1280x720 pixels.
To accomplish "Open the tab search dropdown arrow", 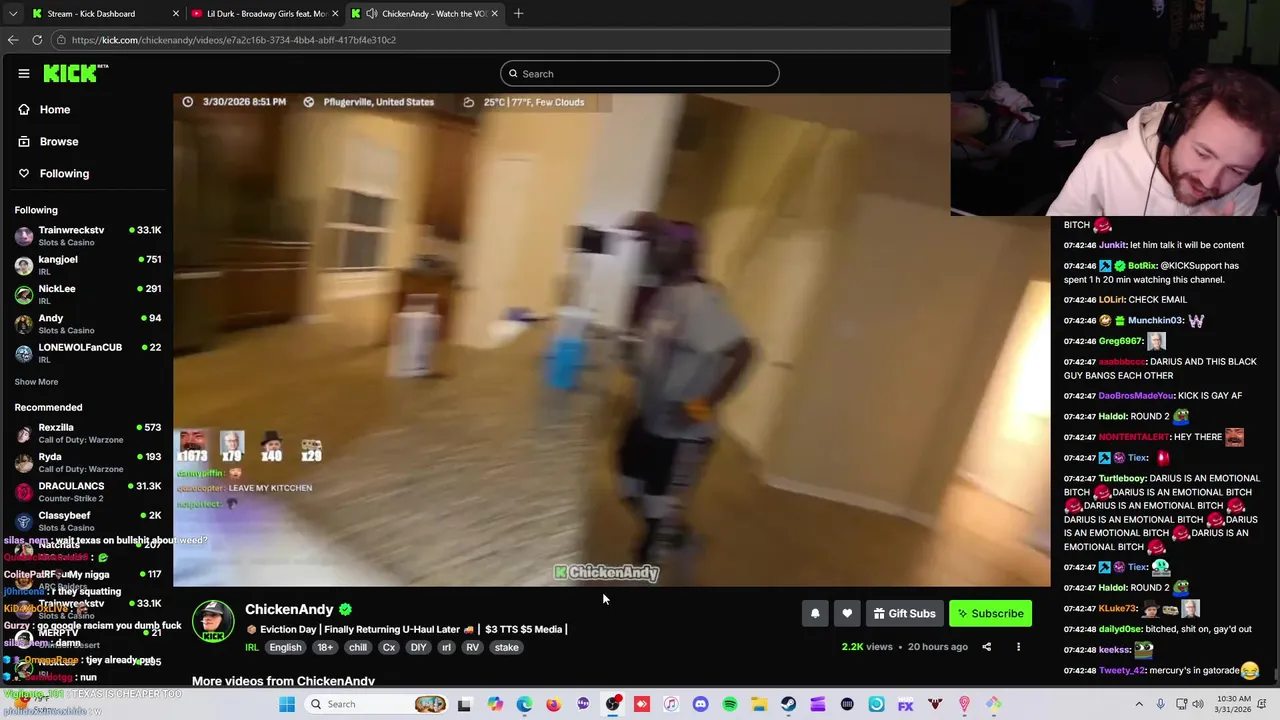I will (12, 13).
